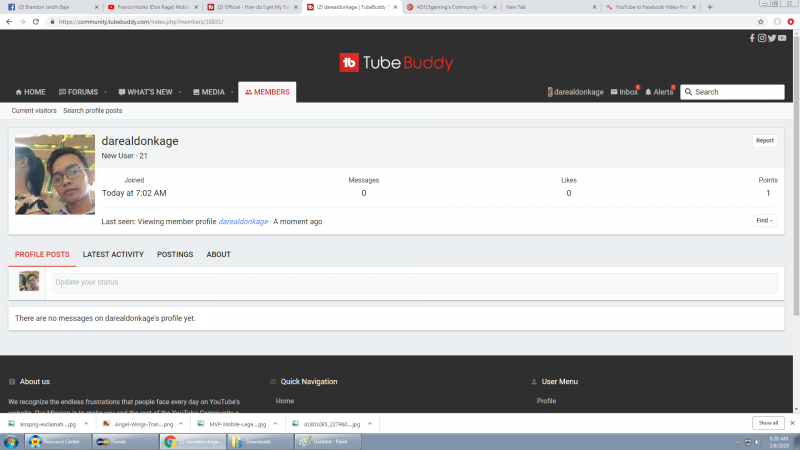Expand the Forums navigation dropdown
The image size is (800, 450).
point(105,92)
